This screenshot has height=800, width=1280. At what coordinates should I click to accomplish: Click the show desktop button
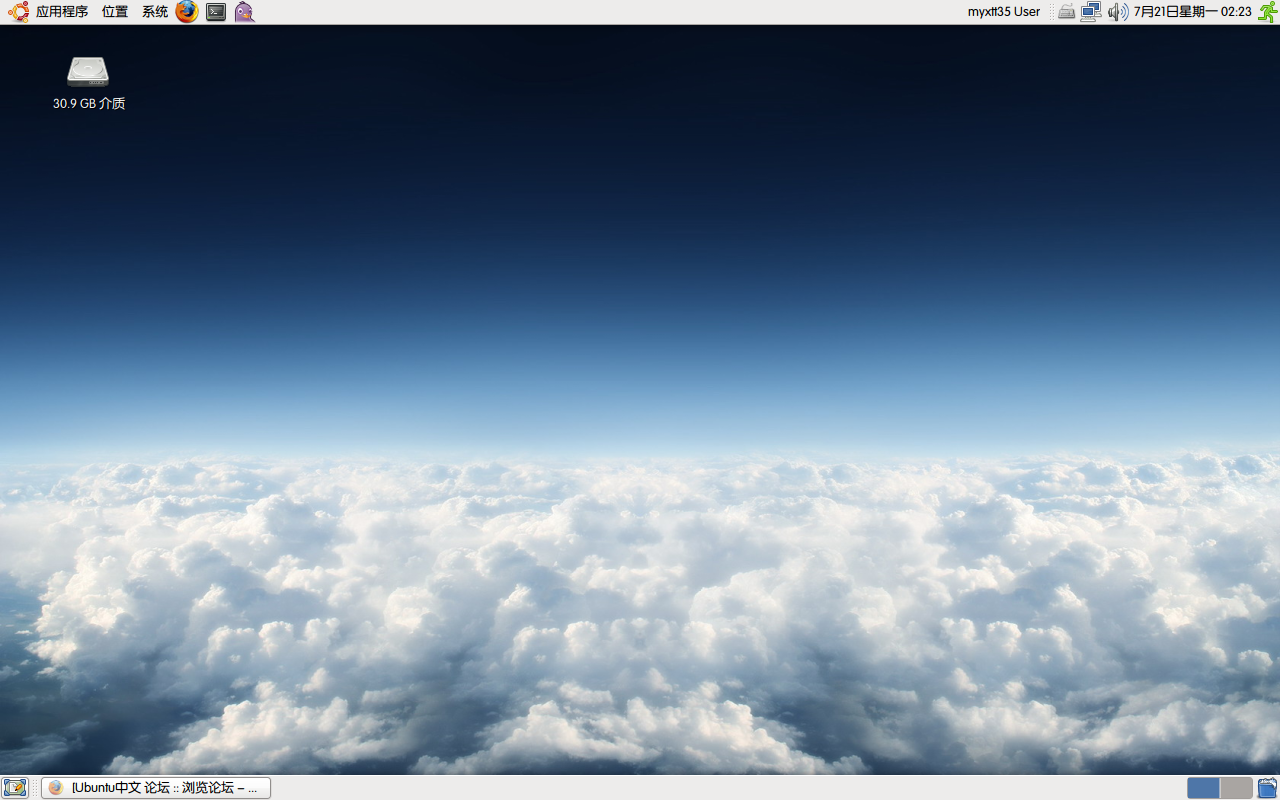(14, 788)
